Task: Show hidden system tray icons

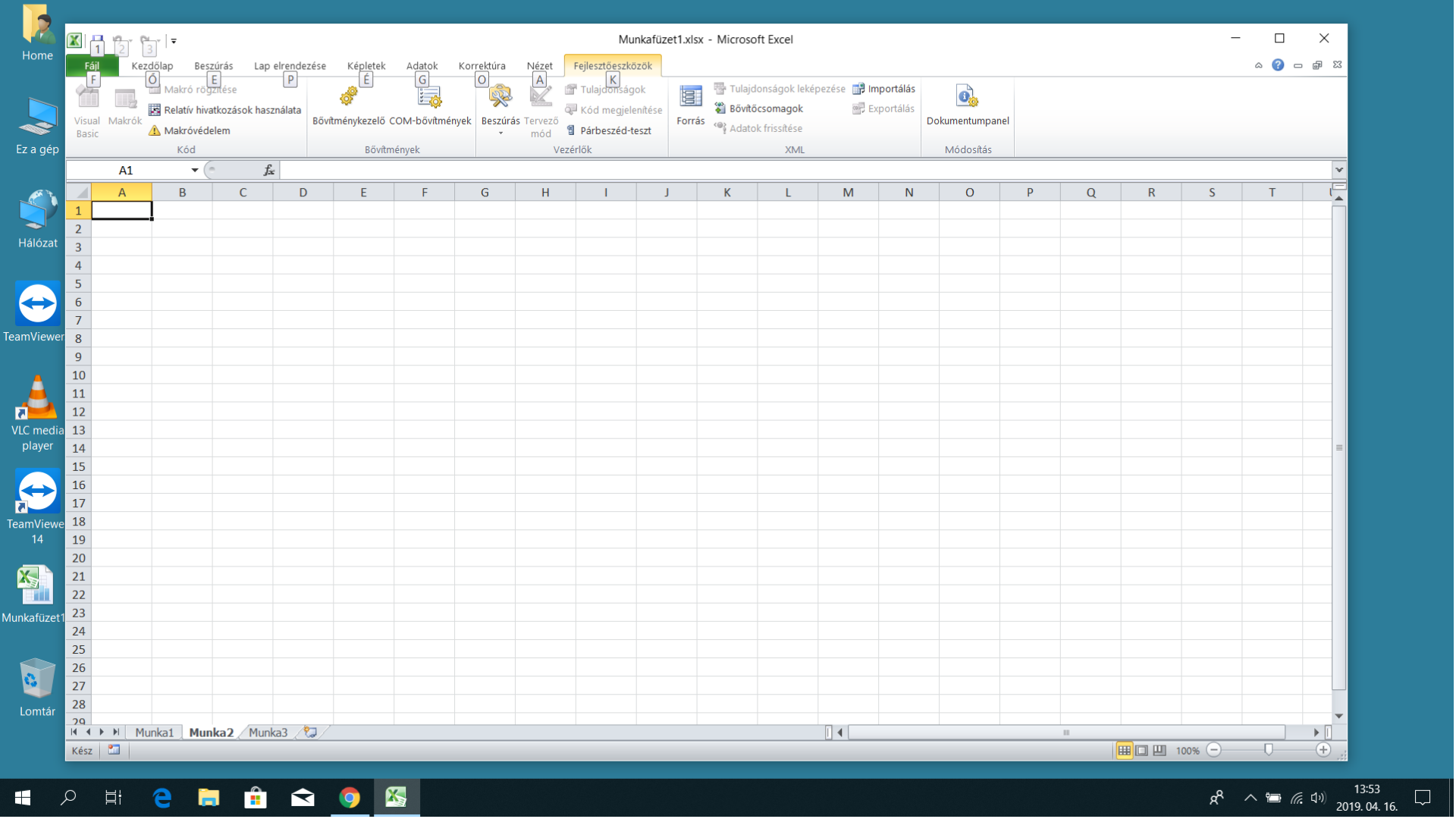Action: (1250, 798)
